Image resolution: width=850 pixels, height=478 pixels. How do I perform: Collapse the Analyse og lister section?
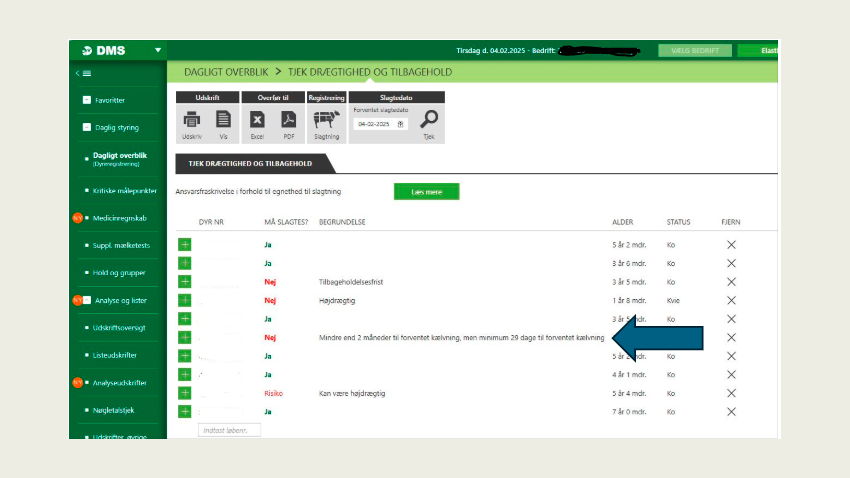[87, 300]
